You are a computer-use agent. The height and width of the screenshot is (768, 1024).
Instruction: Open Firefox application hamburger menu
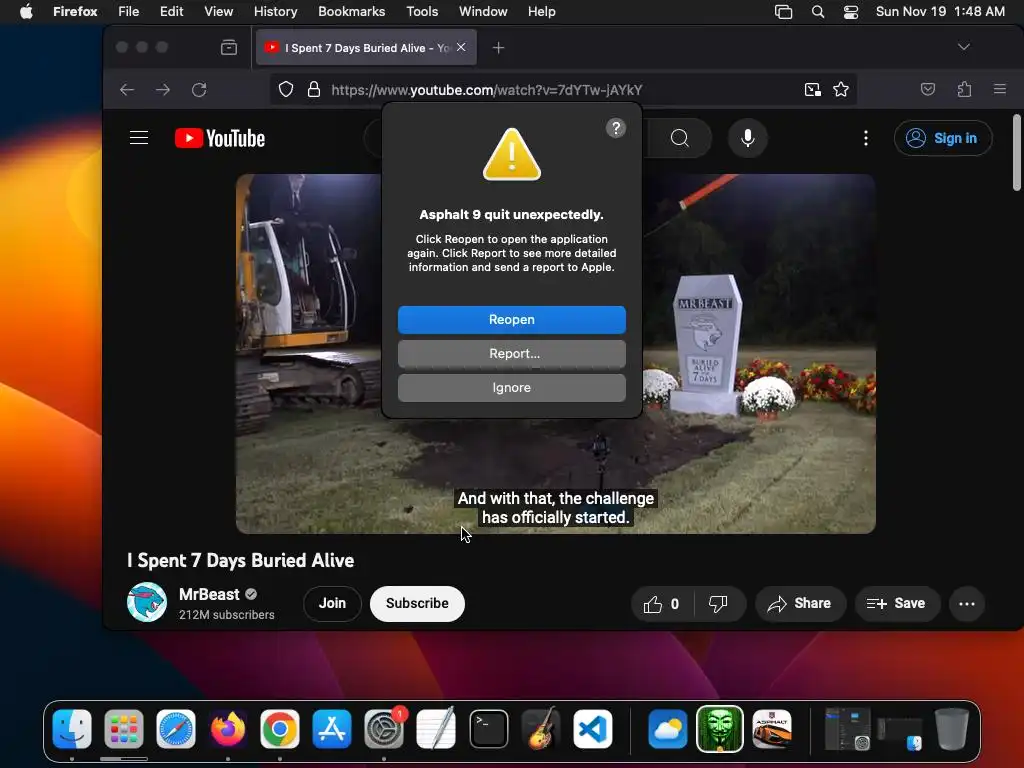pos(1000,89)
